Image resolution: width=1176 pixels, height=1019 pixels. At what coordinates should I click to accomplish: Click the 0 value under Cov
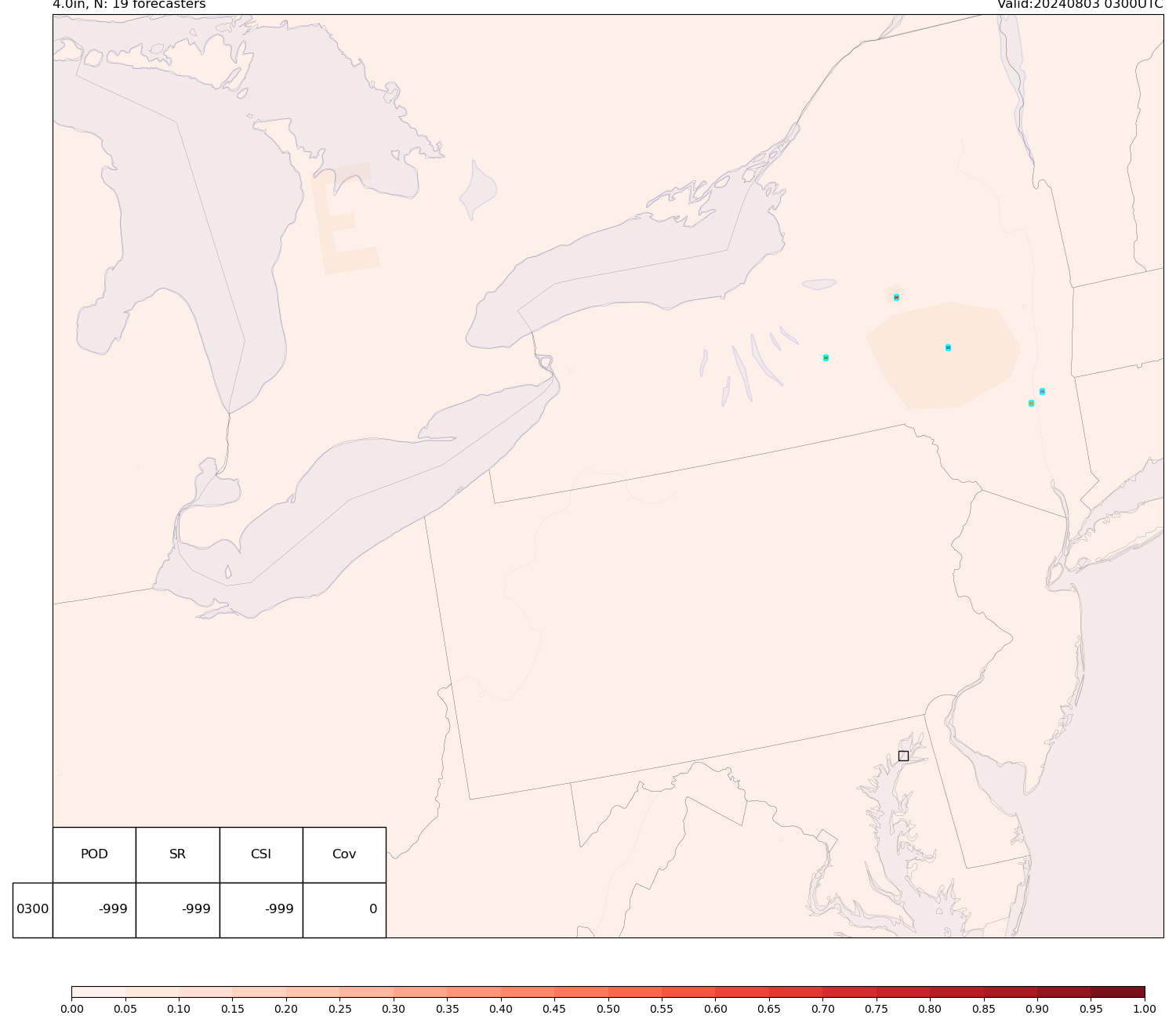click(373, 909)
